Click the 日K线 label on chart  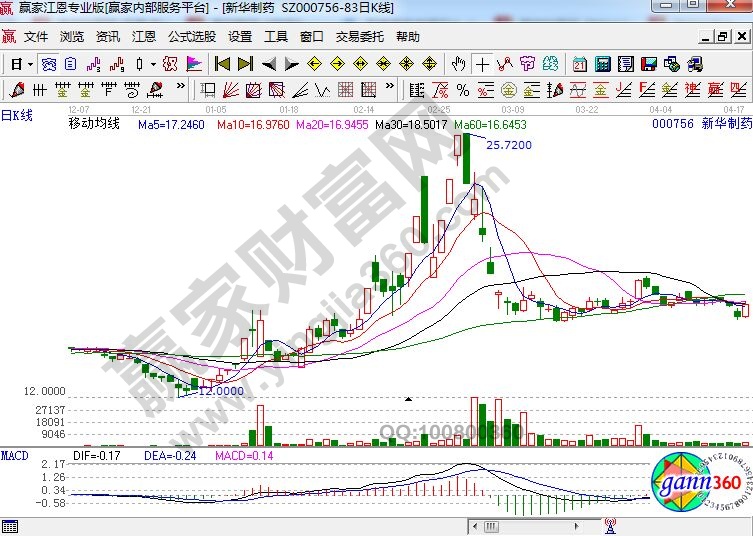point(17,115)
